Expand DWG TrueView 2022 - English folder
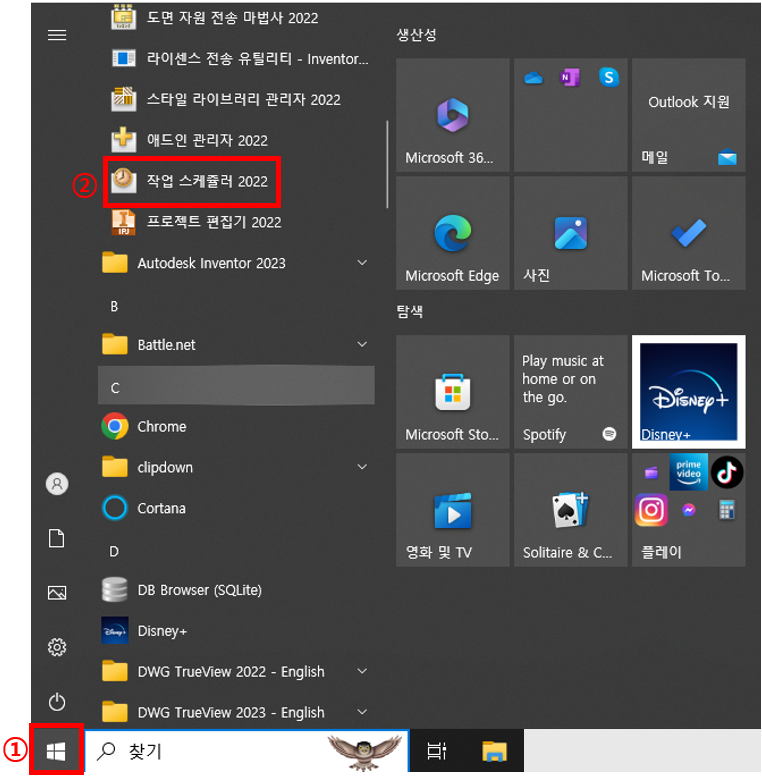This screenshot has height=776, width=762. 236,672
